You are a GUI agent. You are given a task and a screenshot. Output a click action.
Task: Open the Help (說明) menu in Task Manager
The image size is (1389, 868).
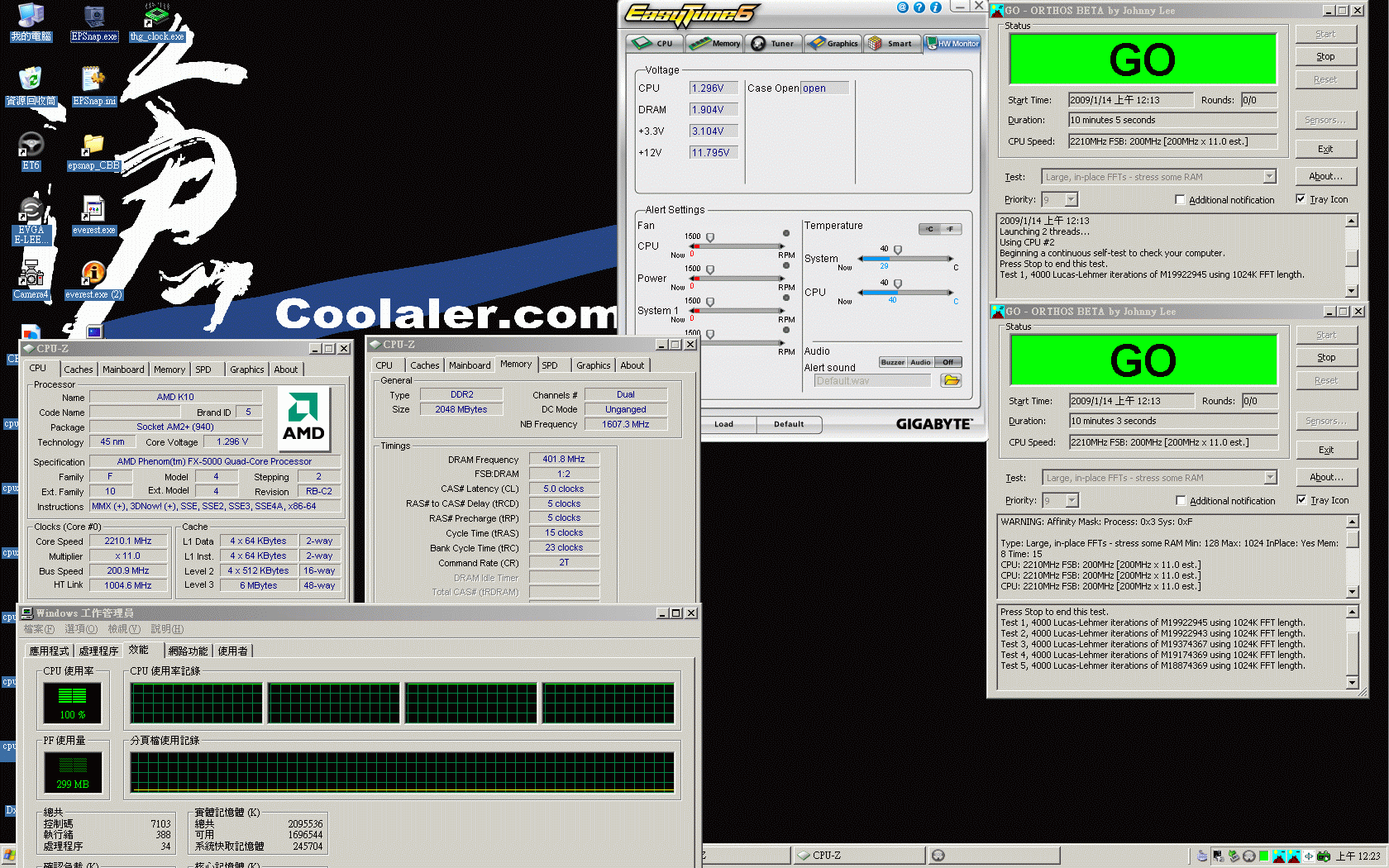click(167, 629)
